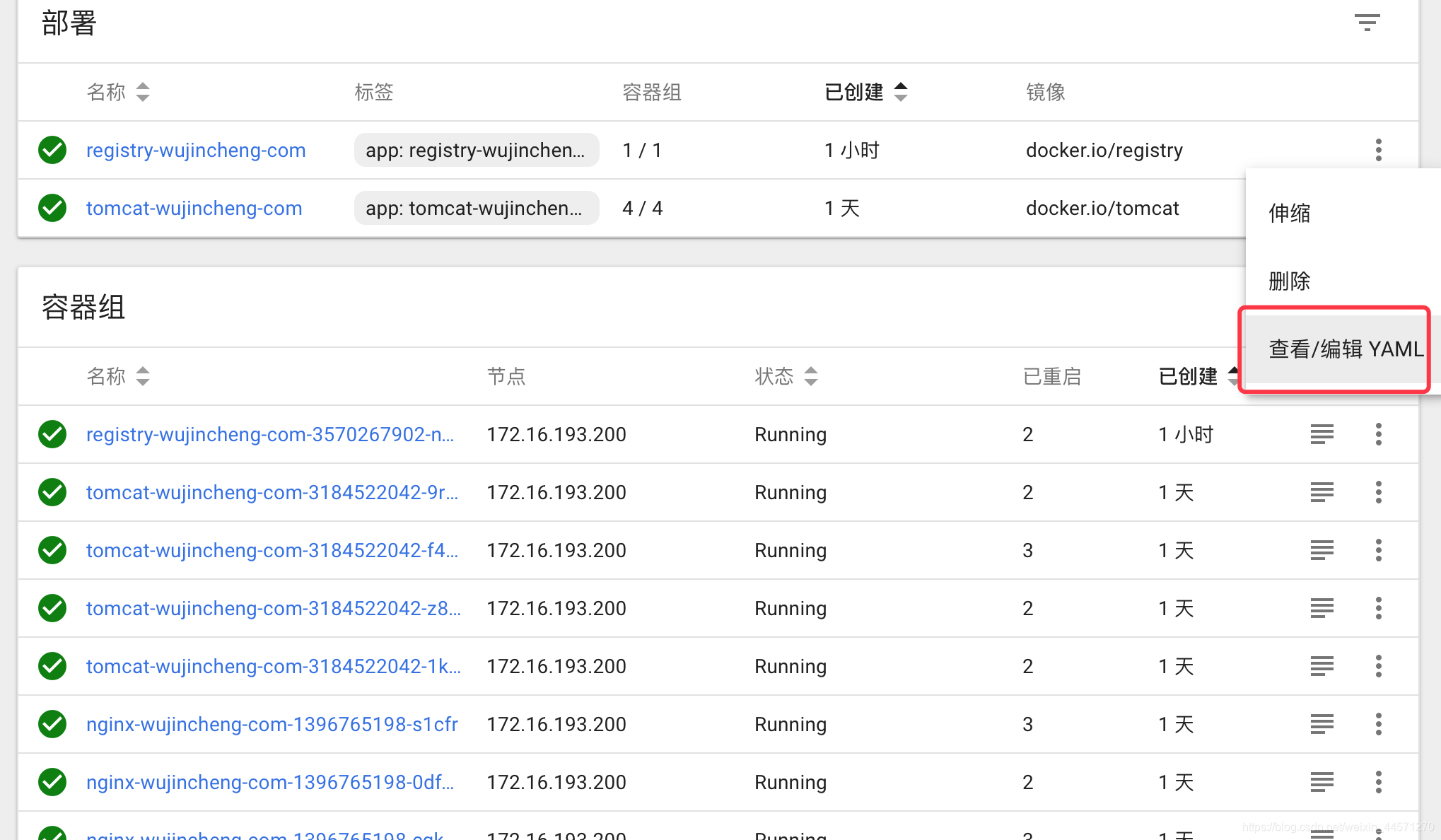Screen dimensions: 1441x840
Task: Open pod tomcat-wujincheng-com-3184522042-z8...
Action: [x=274, y=608]
